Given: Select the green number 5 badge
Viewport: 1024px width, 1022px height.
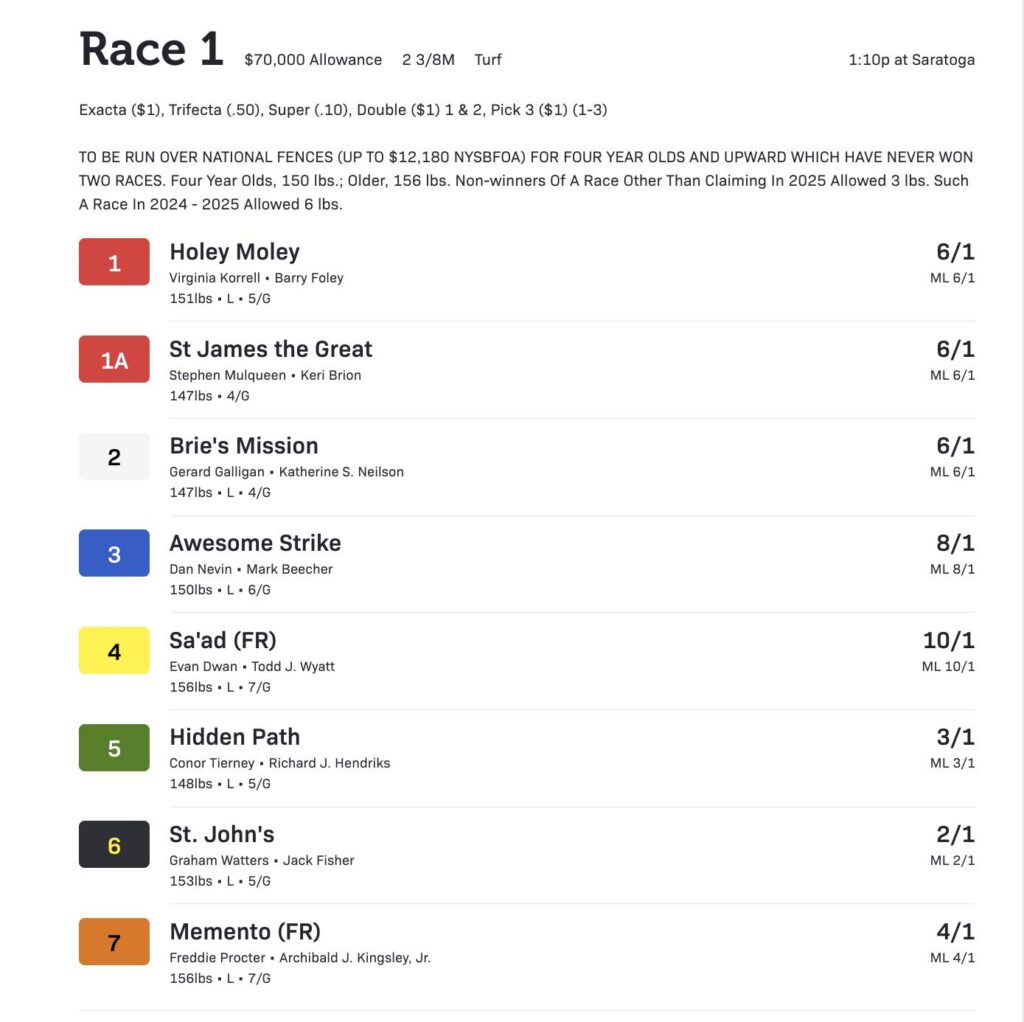Looking at the screenshot, I should (x=114, y=748).
